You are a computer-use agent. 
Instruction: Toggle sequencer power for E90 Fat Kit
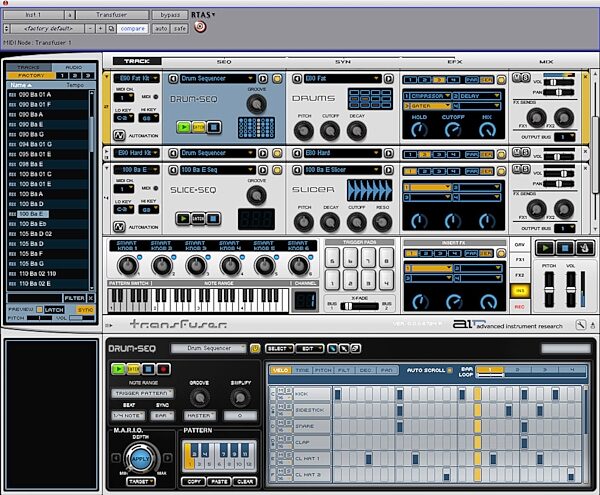[x=277, y=79]
